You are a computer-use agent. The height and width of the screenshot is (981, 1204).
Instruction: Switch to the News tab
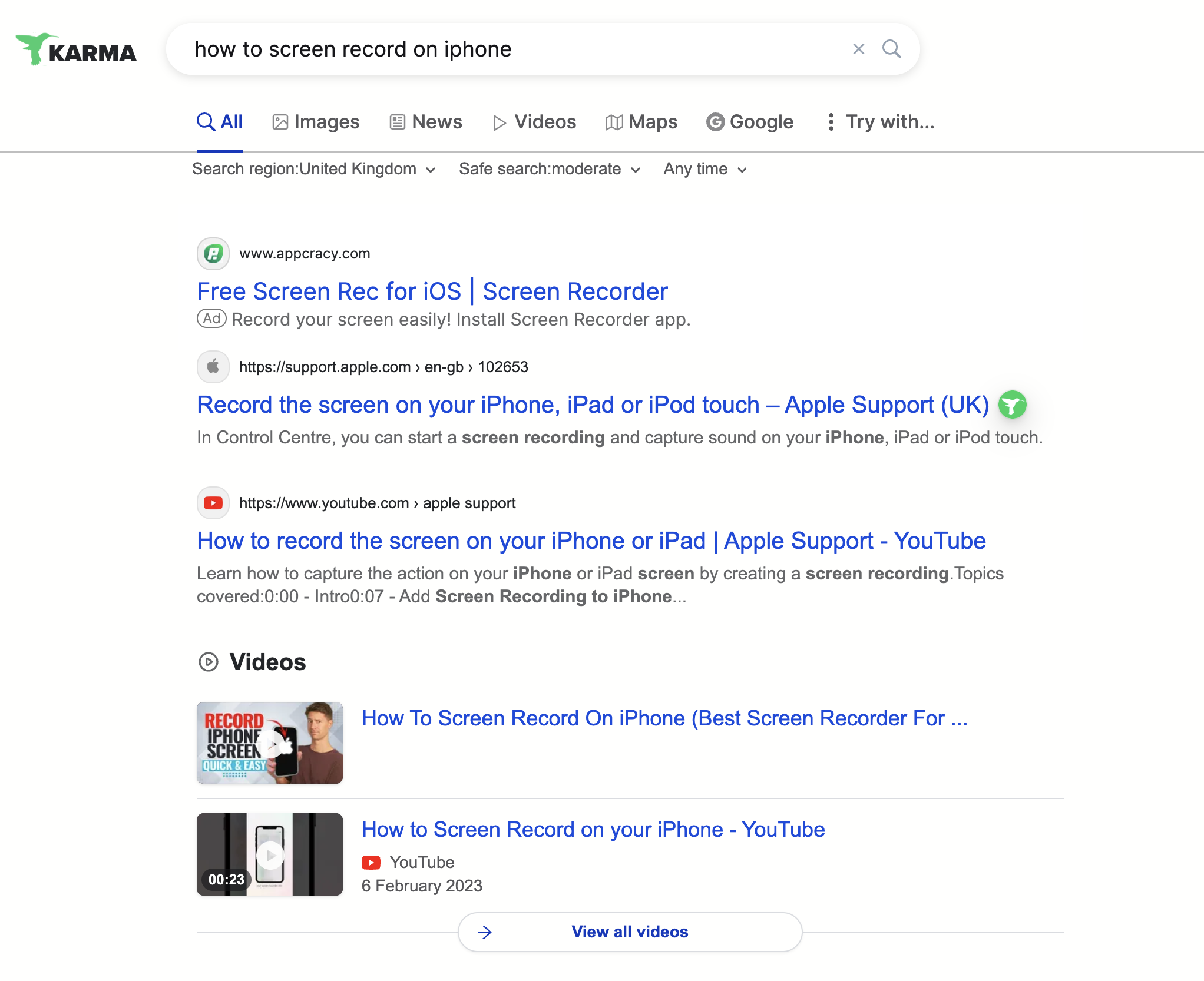tap(426, 122)
